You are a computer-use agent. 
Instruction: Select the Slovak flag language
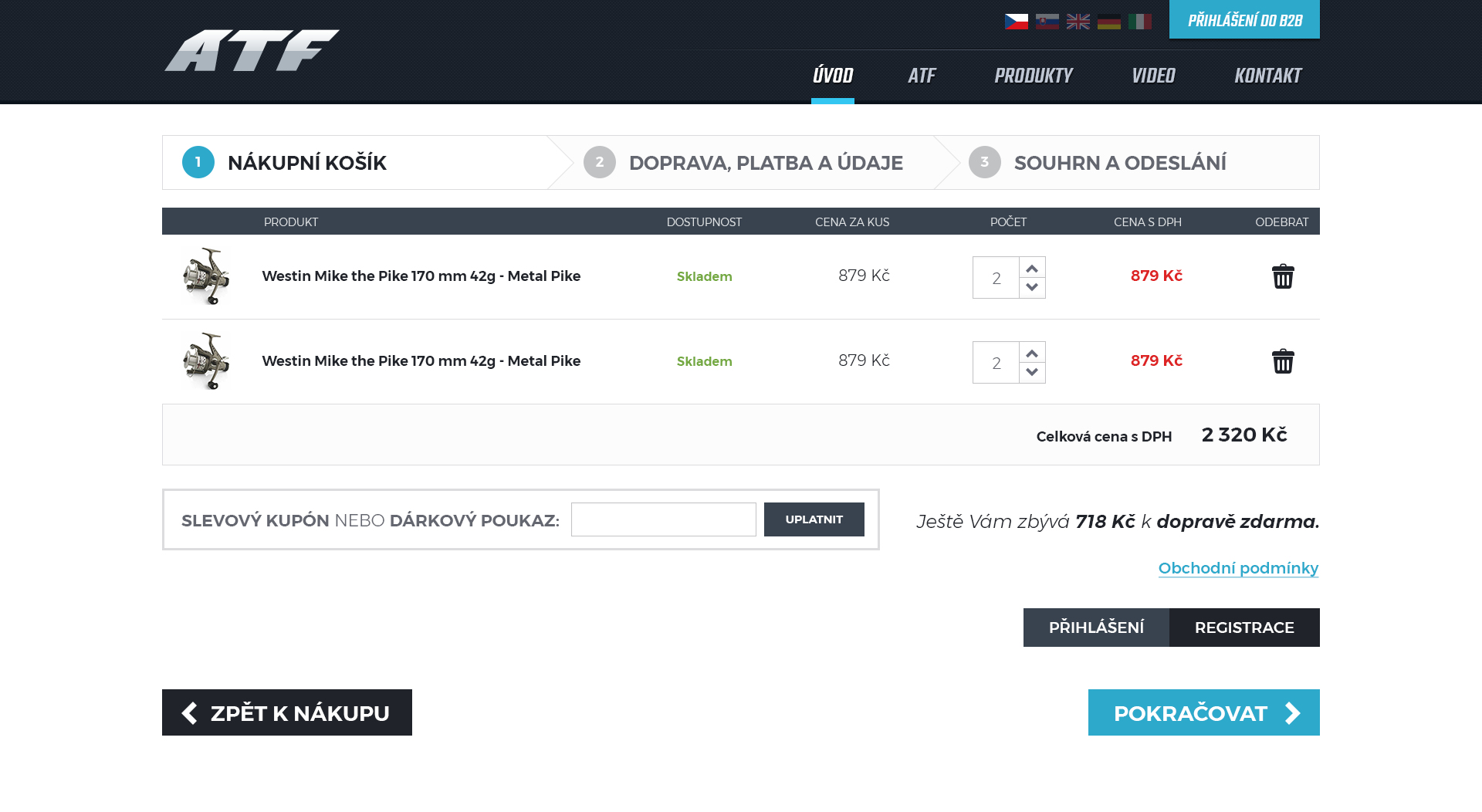[1047, 22]
